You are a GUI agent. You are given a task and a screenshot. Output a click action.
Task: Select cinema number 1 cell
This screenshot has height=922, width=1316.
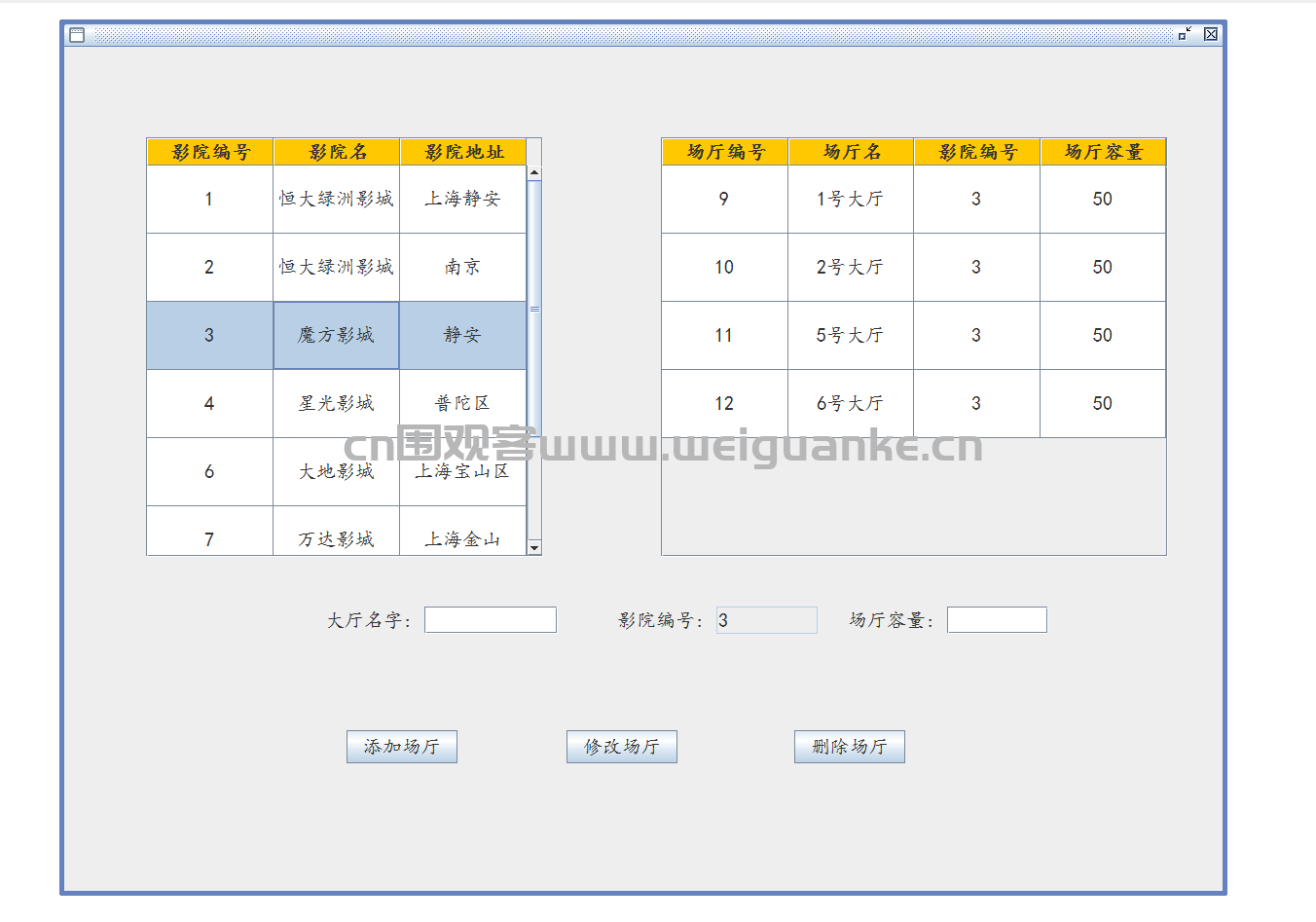pyautogui.click(x=210, y=200)
